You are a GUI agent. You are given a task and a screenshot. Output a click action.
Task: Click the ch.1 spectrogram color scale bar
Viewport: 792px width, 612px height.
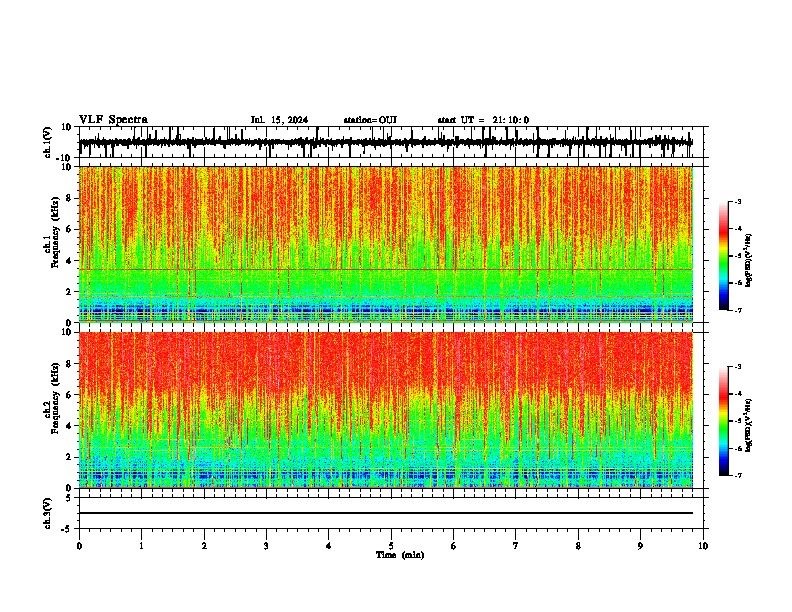coord(723,256)
